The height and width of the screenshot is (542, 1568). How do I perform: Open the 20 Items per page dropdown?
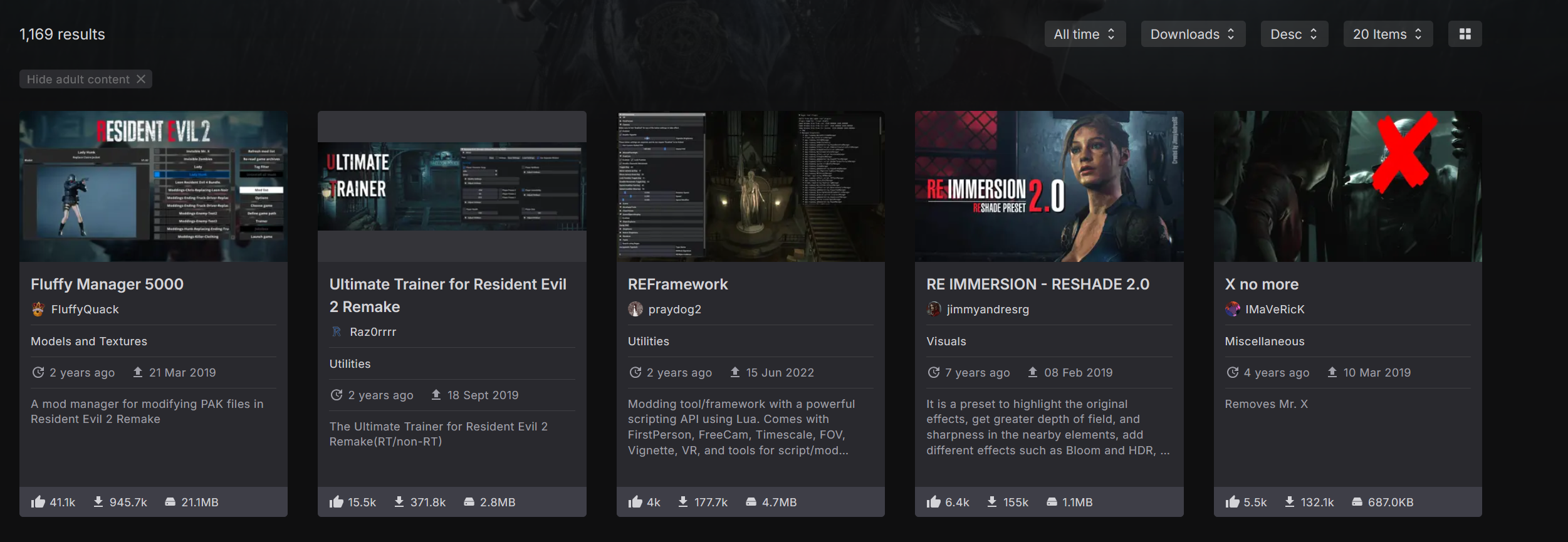1388,34
